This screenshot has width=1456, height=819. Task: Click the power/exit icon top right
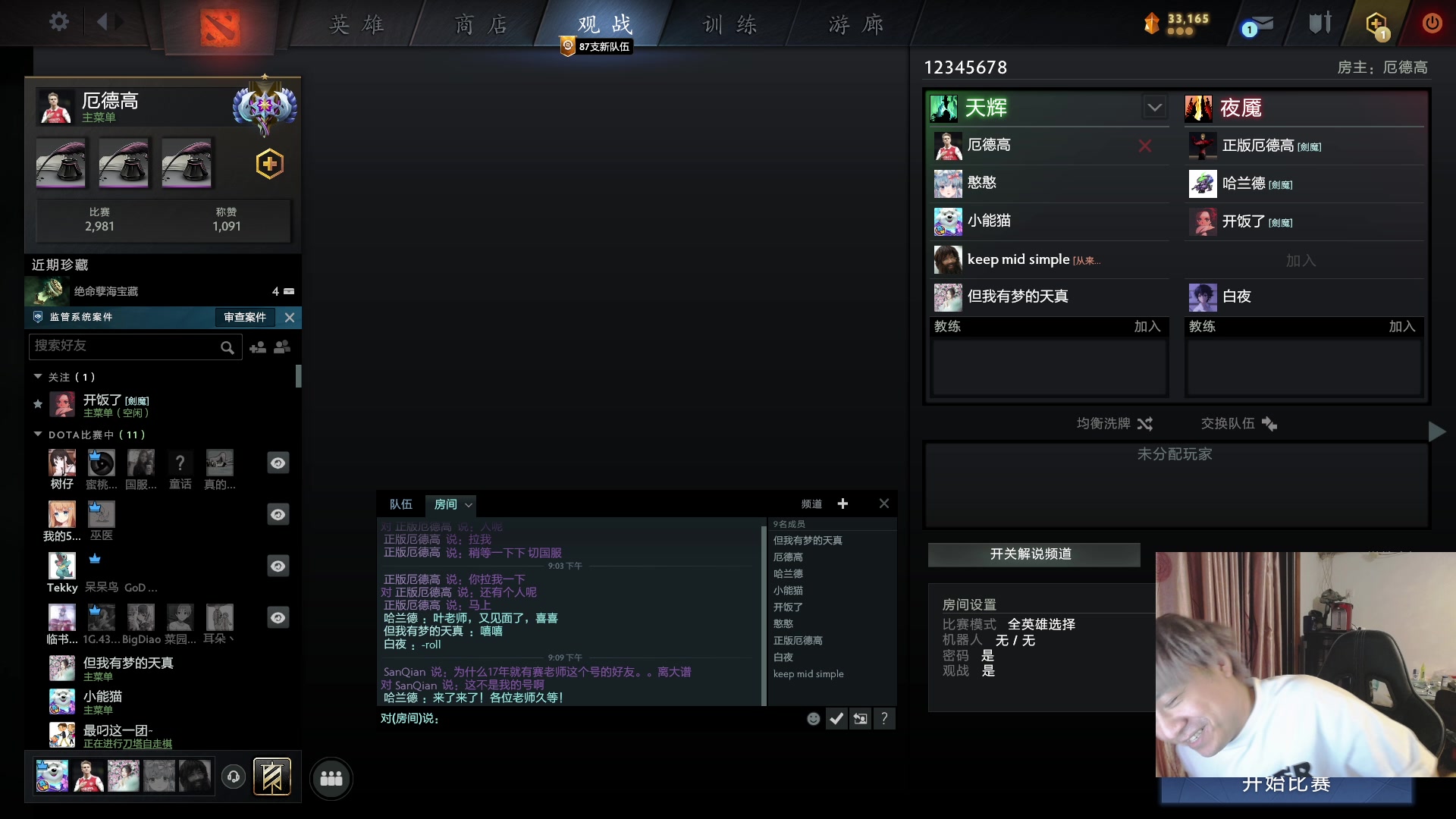click(1432, 23)
